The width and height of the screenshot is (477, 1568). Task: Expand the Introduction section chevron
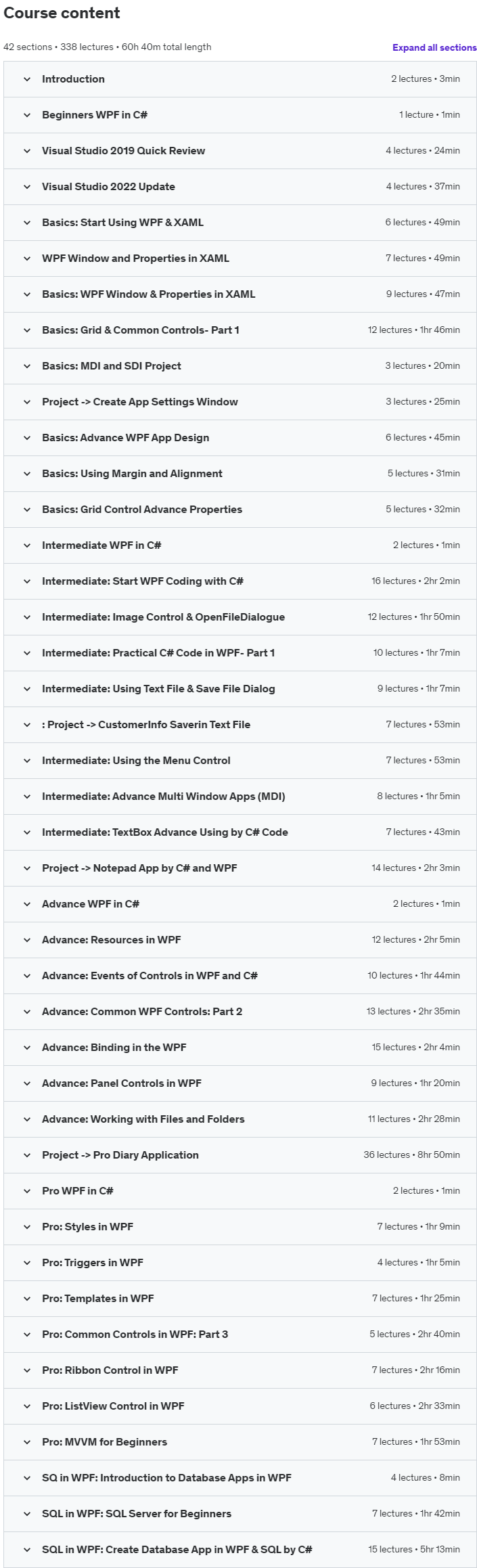[x=27, y=79]
